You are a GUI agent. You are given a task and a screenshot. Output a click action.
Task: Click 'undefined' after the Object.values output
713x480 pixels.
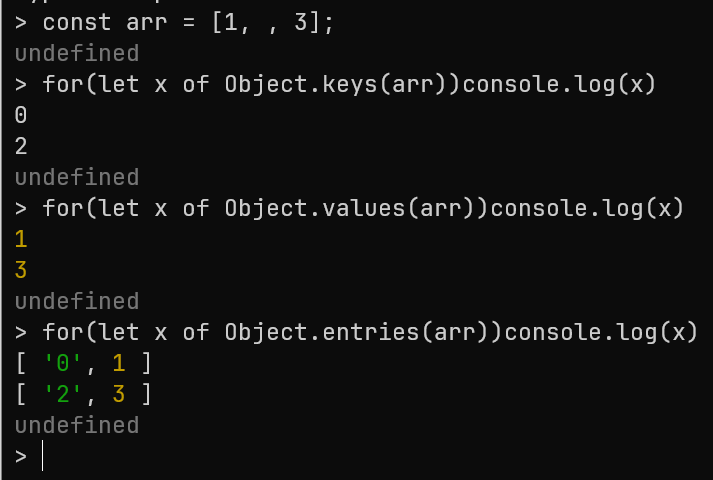coord(76,302)
